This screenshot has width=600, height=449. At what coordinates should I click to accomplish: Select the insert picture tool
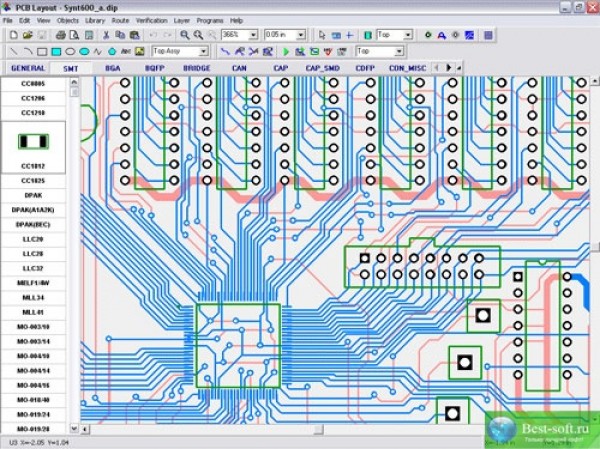[140, 51]
